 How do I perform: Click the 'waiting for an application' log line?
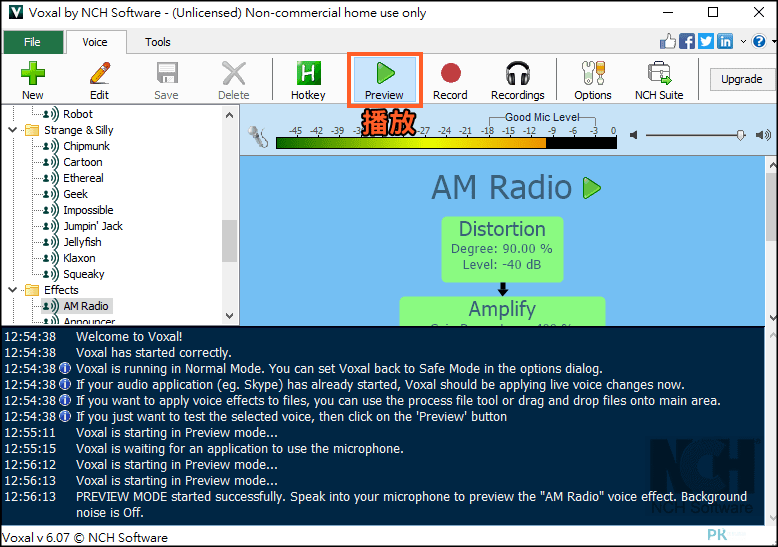(x=240, y=449)
